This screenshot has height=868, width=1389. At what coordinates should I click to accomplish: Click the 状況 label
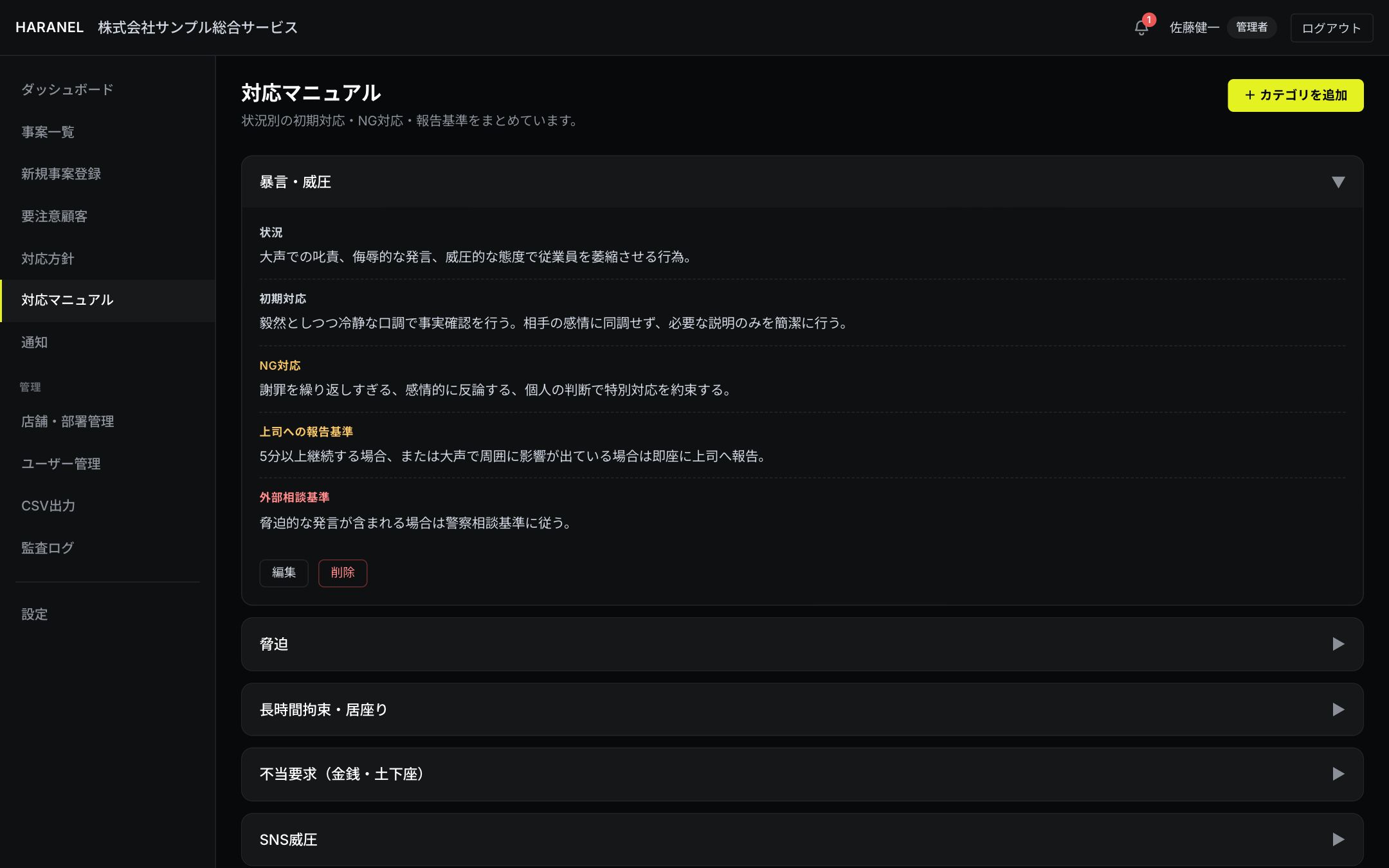pyautogui.click(x=271, y=232)
